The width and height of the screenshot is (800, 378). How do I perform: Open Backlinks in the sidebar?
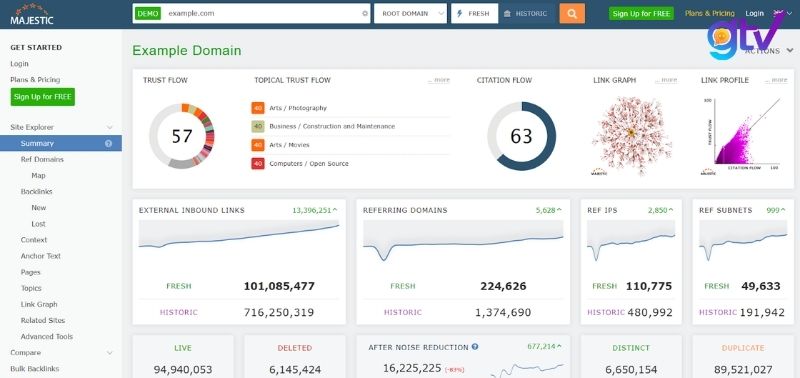coord(37,192)
